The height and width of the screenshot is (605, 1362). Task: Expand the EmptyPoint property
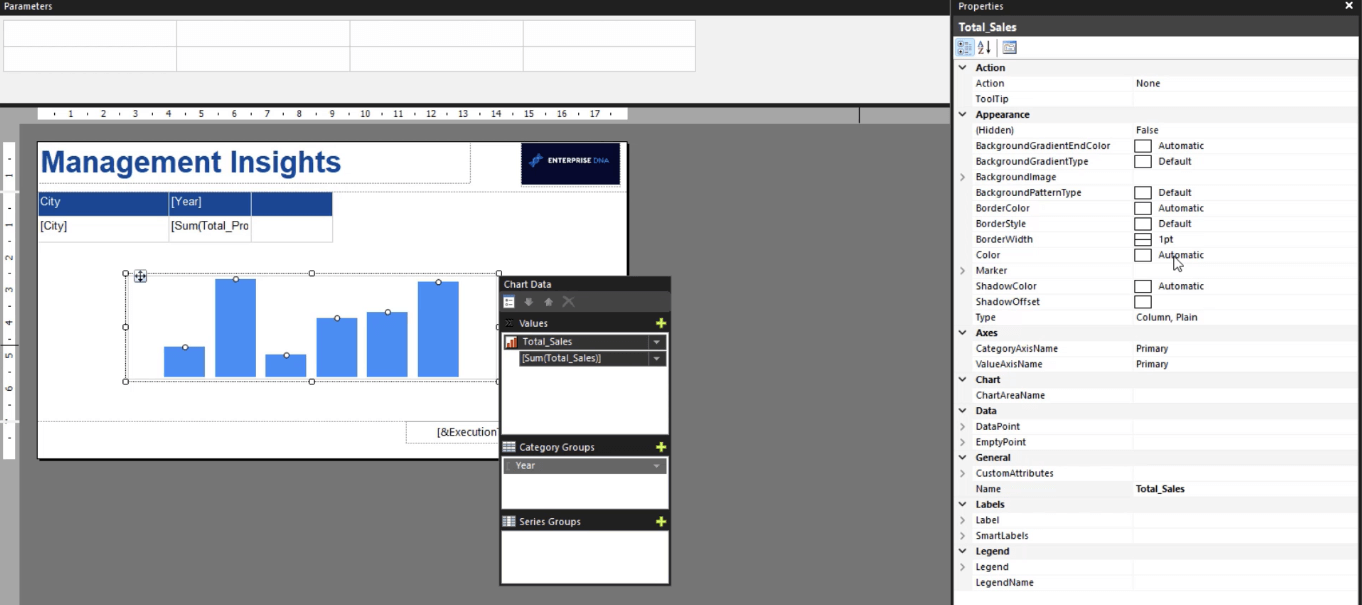[x=963, y=442]
